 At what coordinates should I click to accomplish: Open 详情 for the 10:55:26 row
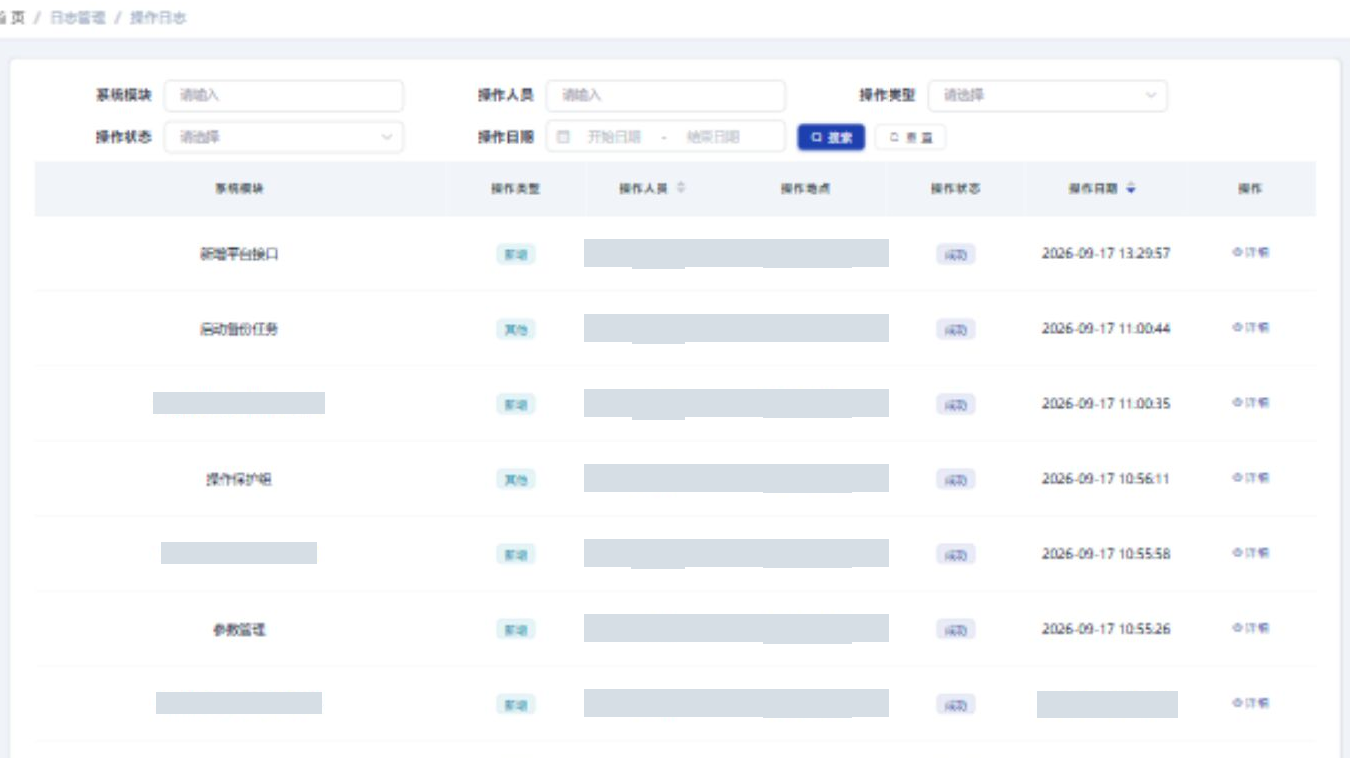1251,628
